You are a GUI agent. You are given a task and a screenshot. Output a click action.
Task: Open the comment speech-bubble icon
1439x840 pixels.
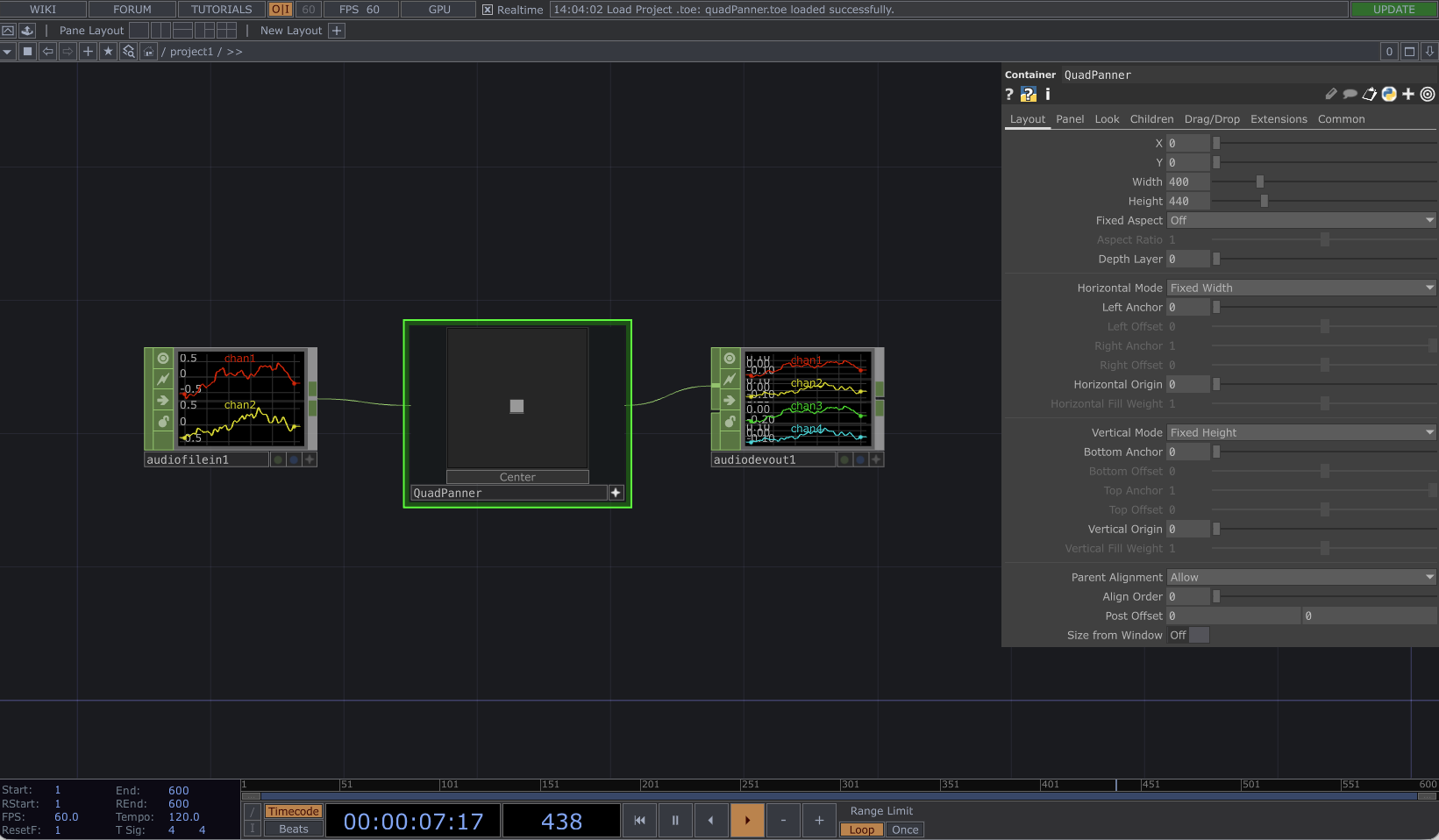click(x=1350, y=94)
